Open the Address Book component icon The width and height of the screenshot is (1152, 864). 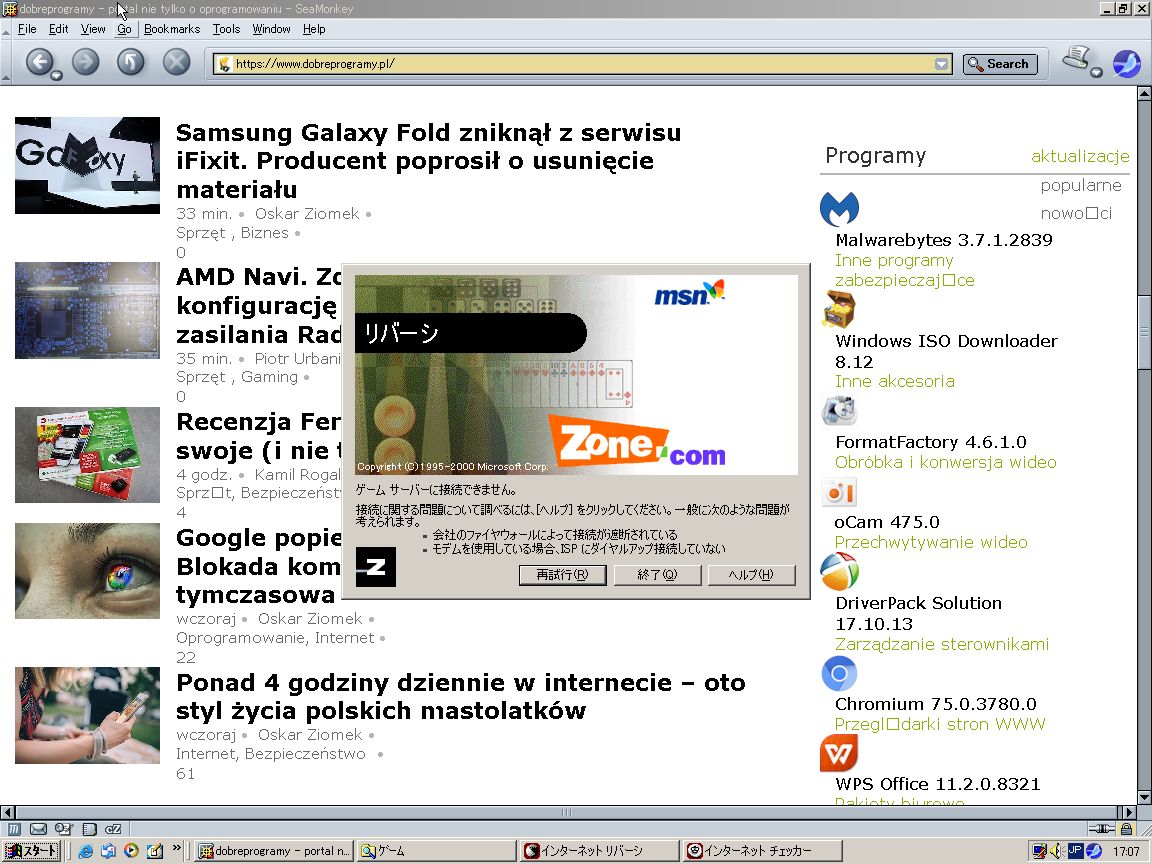point(89,828)
